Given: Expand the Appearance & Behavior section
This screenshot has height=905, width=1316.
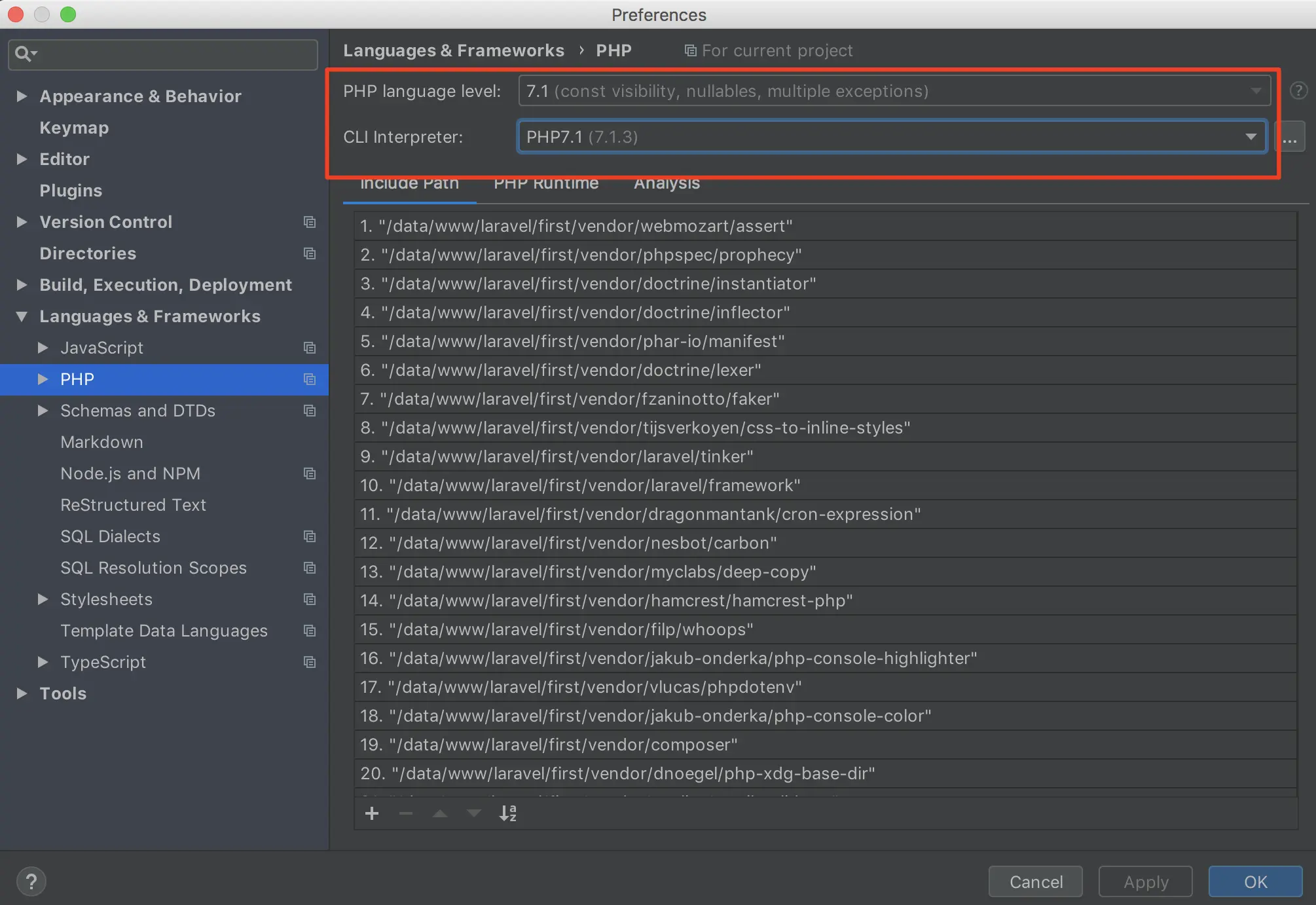Looking at the screenshot, I should [22, 96].
